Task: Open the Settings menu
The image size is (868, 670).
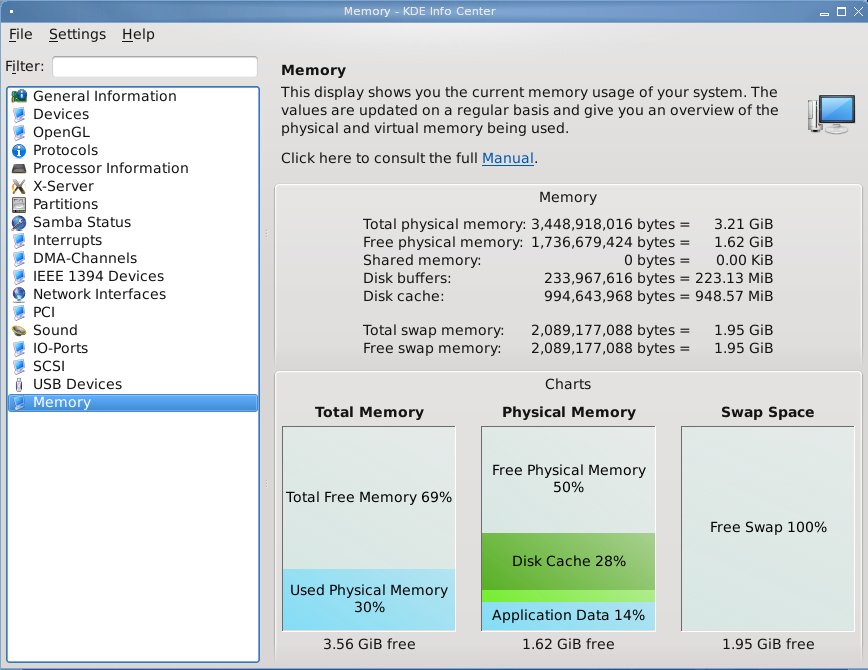Action: click(77, 34)
